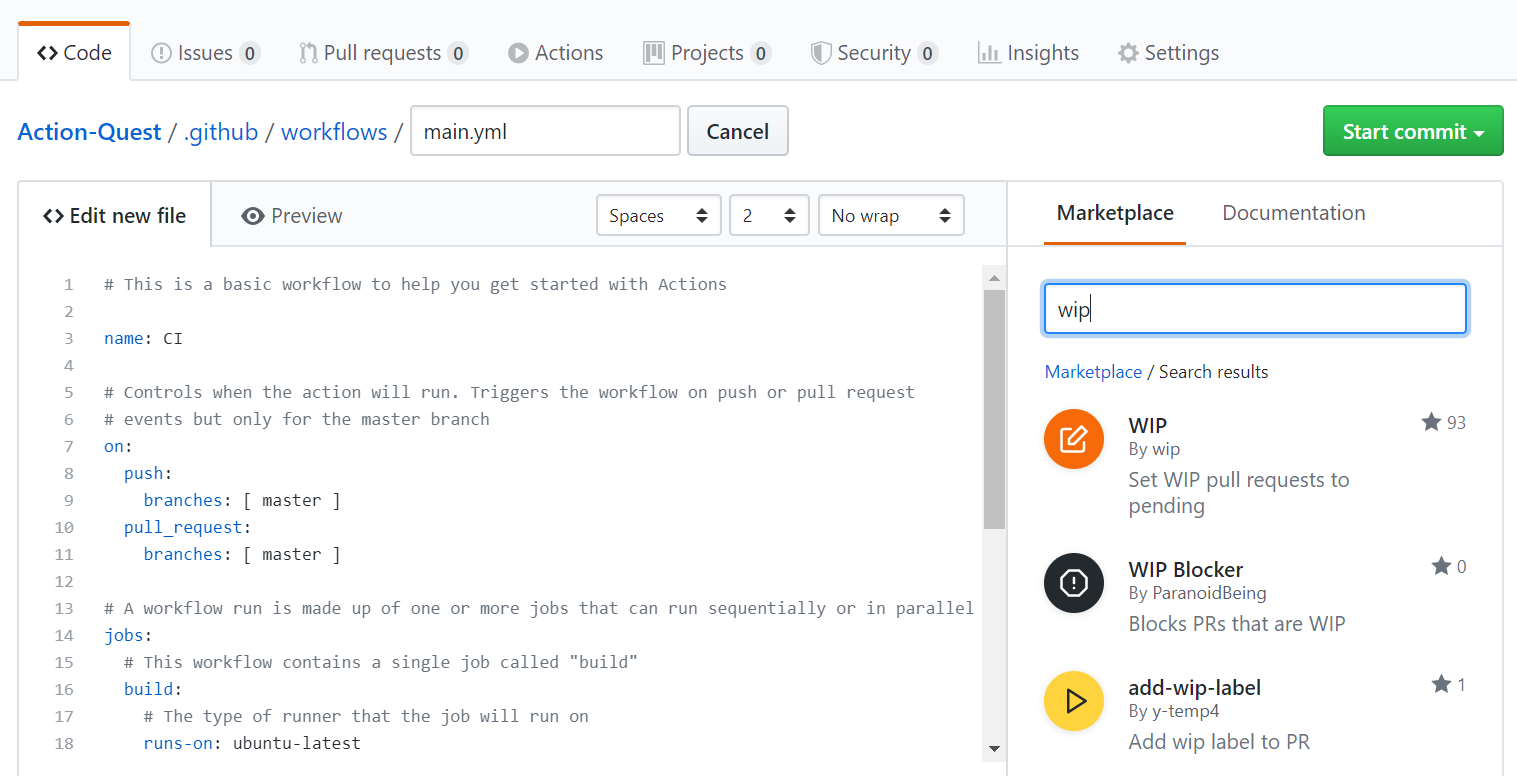Click the star icon beside add-wip-label
The width and height of the screenshot is (1517, 776).
point(1441,684)
